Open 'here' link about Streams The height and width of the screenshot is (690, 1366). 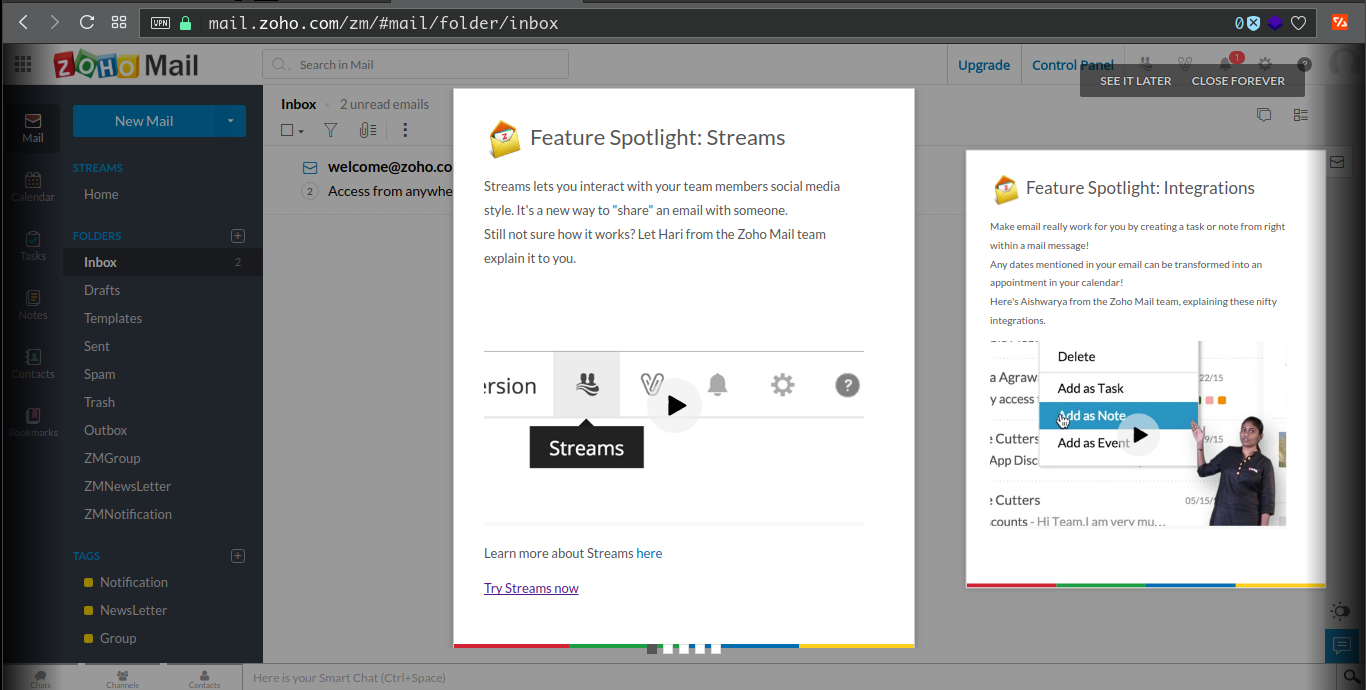pos(649,553)
